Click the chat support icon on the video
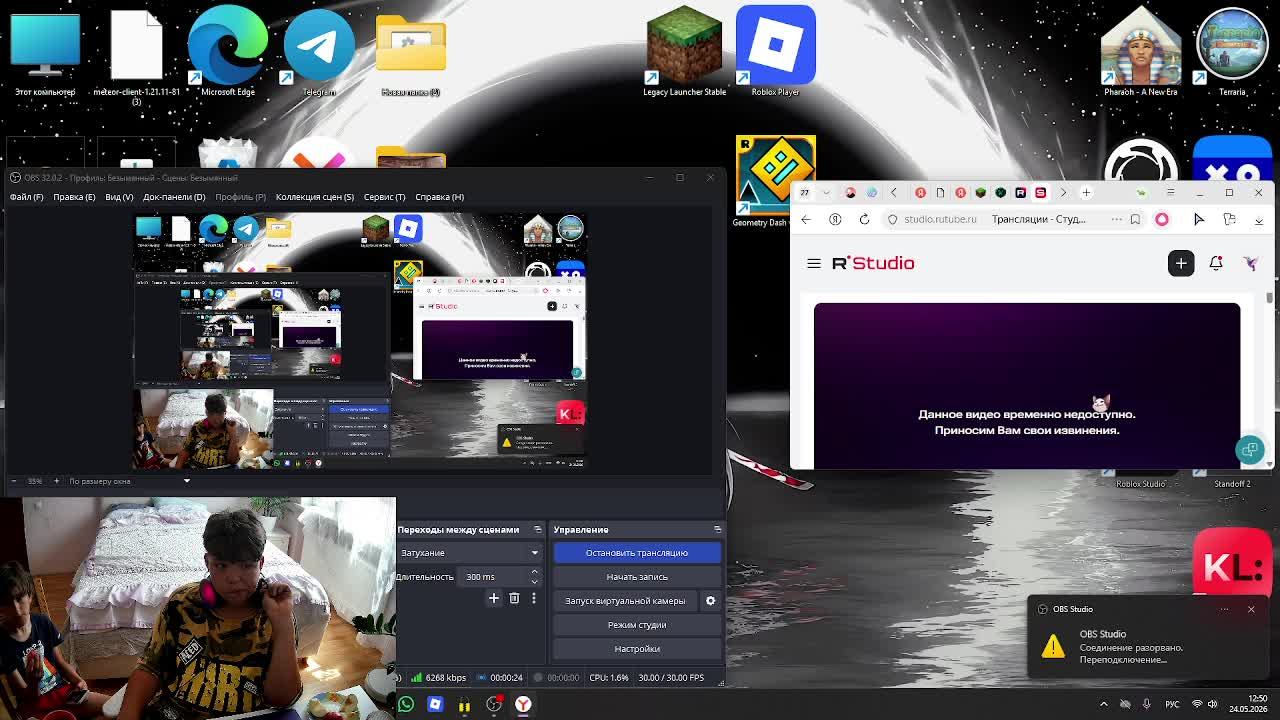The width and height of the screenshot is (1280, 720). coord(1250,450)
